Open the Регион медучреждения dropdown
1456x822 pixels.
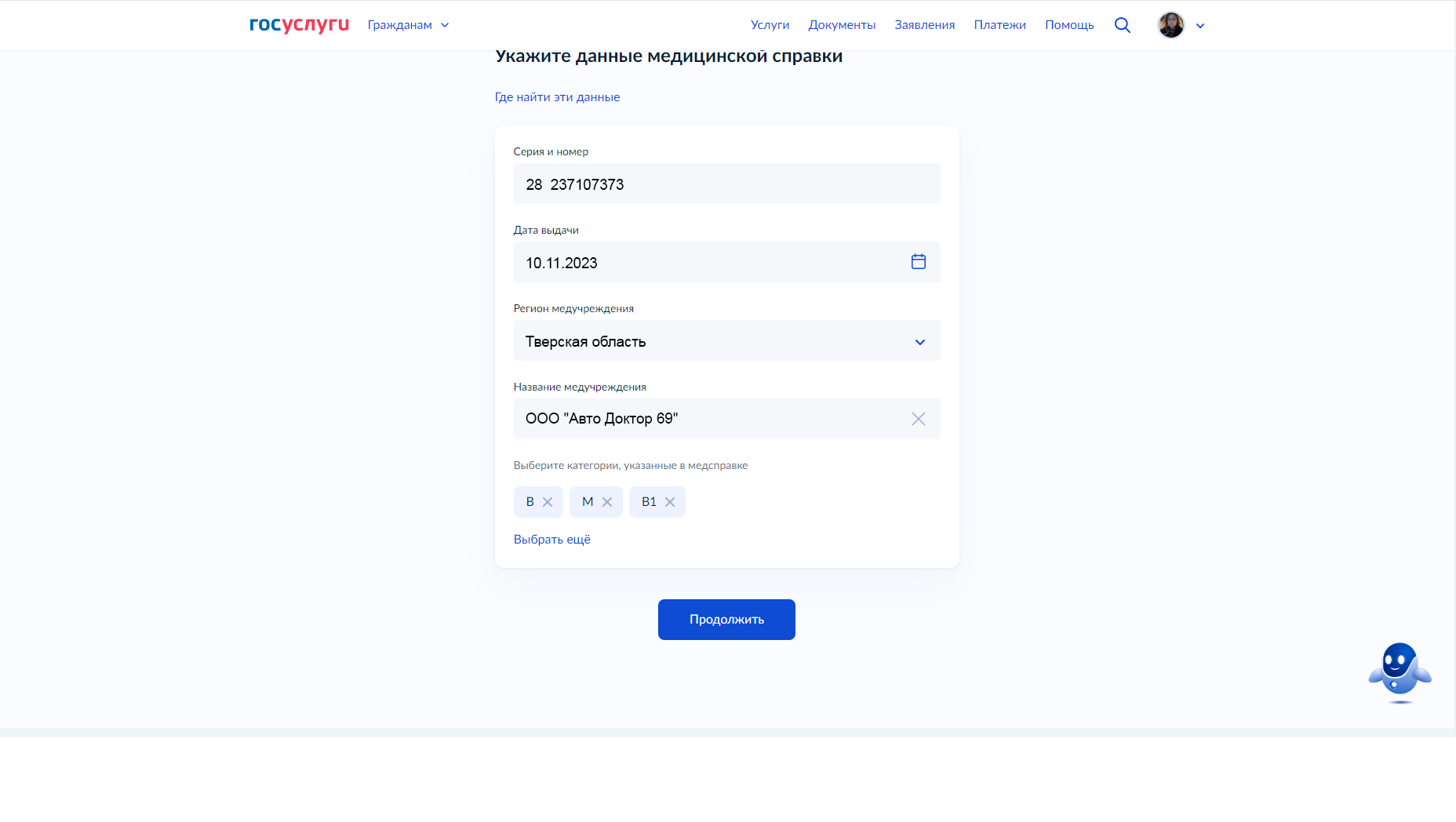(x=726, y=341)
